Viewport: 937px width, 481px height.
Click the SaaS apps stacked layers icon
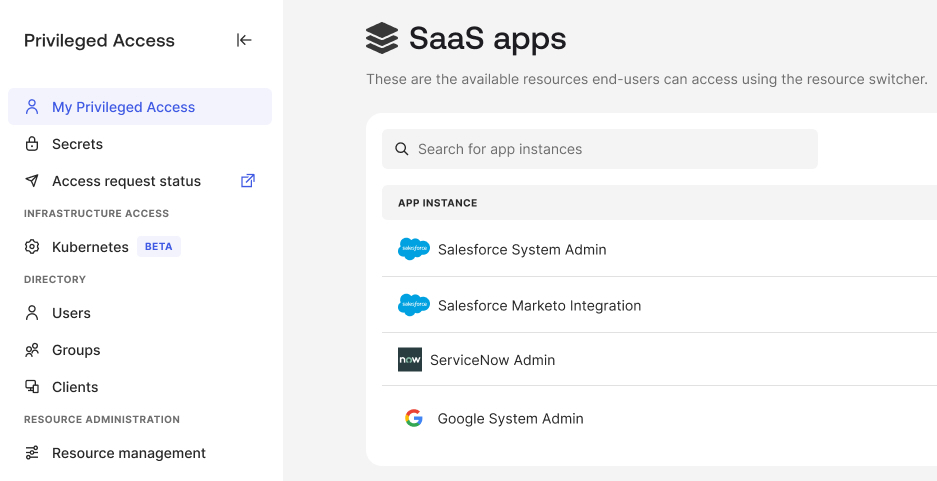pos(382,39)
